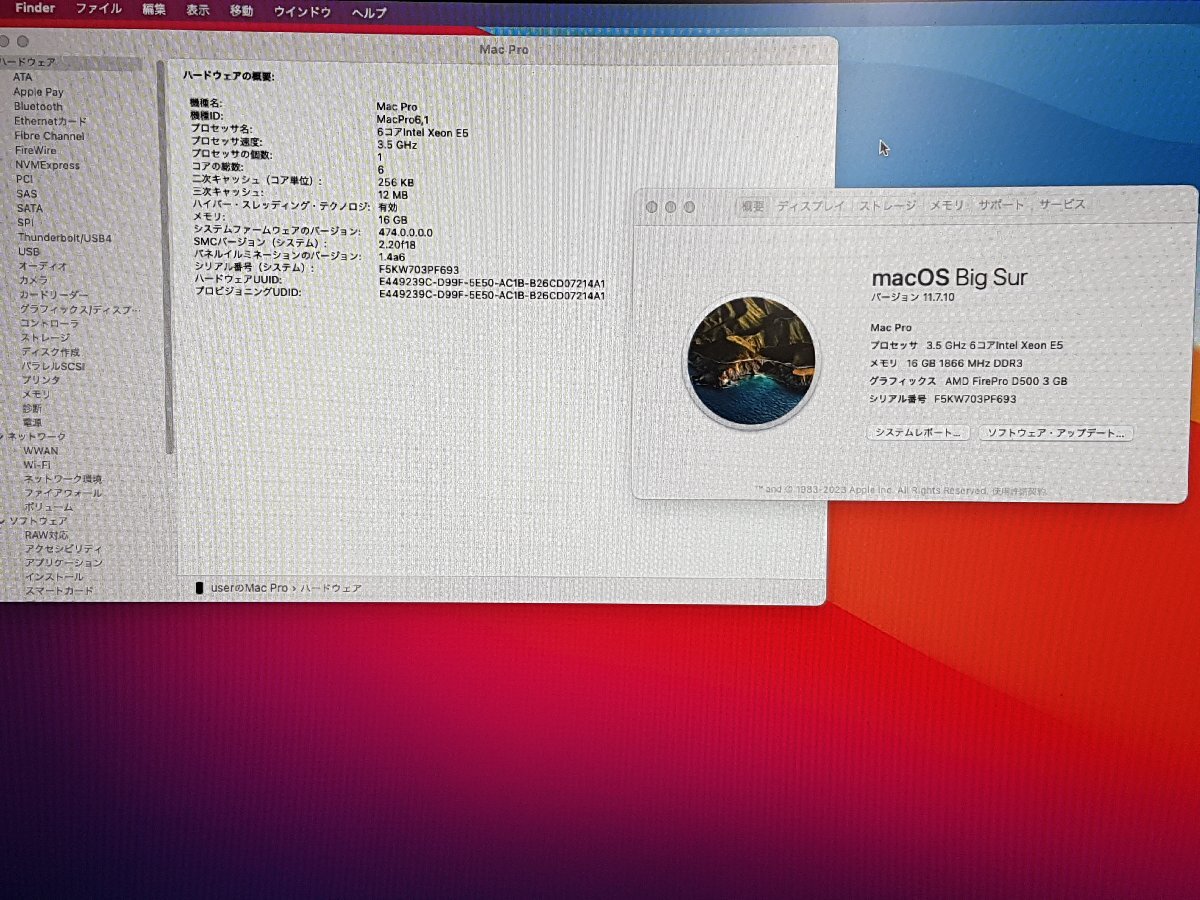The height and width of the screenshot is (900, 1200).
Task: Select Bluetooth in the hardware sidebar
Action: pos(38,106)
